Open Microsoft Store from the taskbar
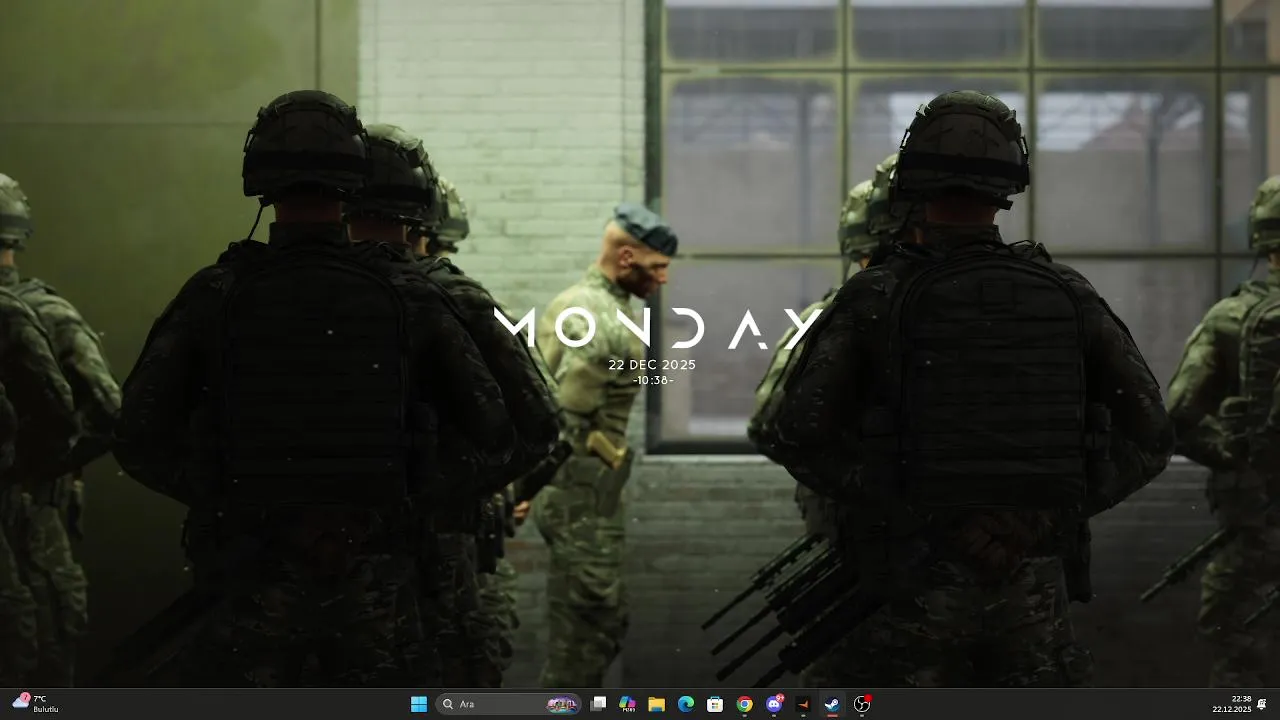 click(x=715, y=704)
